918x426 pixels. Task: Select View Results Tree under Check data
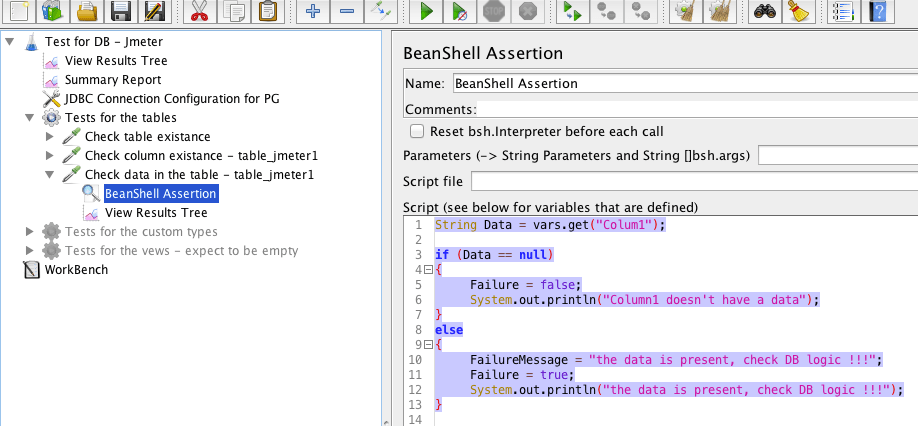[156, 212]
